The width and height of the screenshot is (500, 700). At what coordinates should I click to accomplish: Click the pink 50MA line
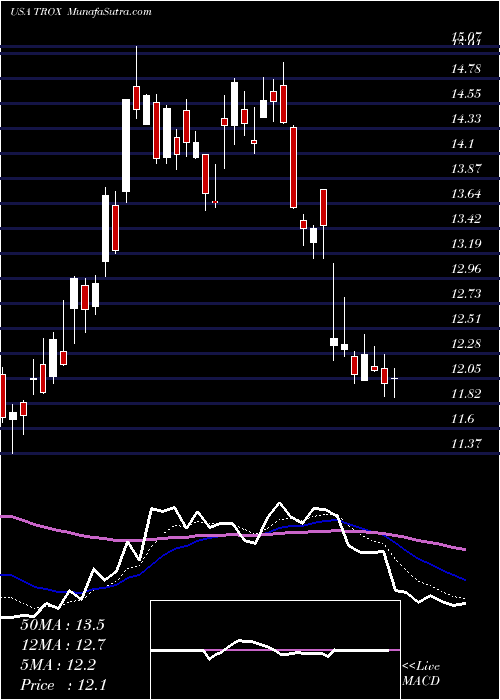[232, 535]
